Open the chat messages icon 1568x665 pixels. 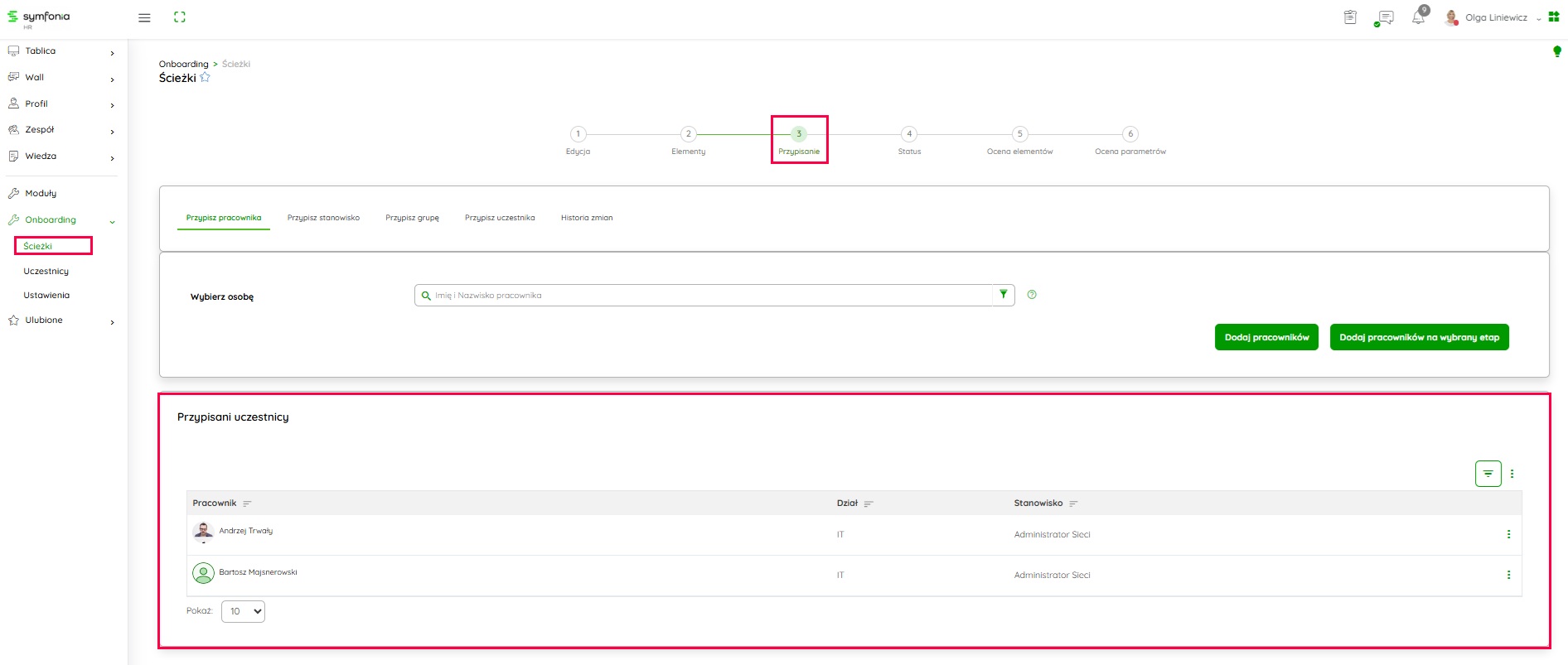coord(1384,17)
